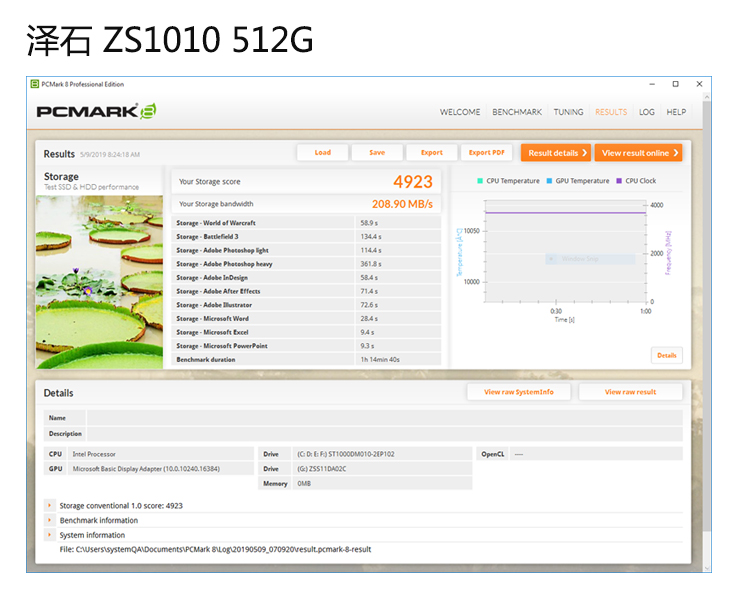This screenshot has width=745, height=593.
Task: Click the results timestamp 5/9/2019 8:24:18 AM
Action: (110, 155)
